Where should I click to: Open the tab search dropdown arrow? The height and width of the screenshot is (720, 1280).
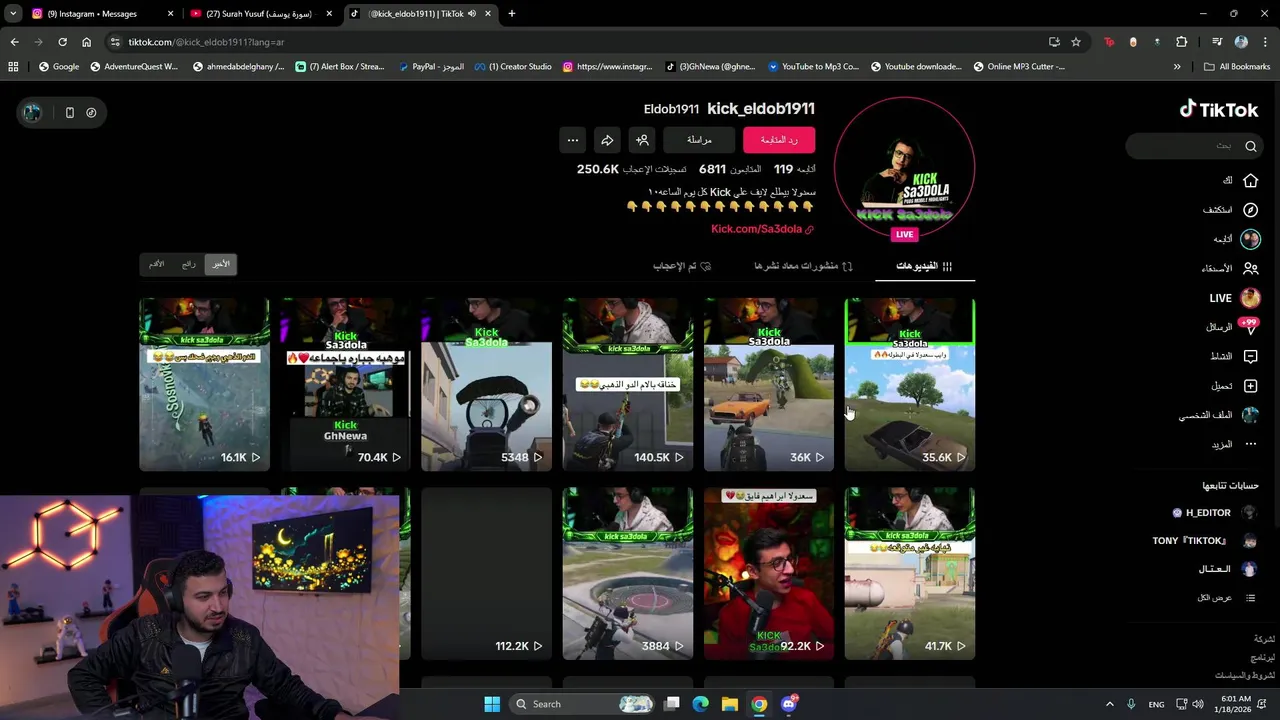(13, 14)
